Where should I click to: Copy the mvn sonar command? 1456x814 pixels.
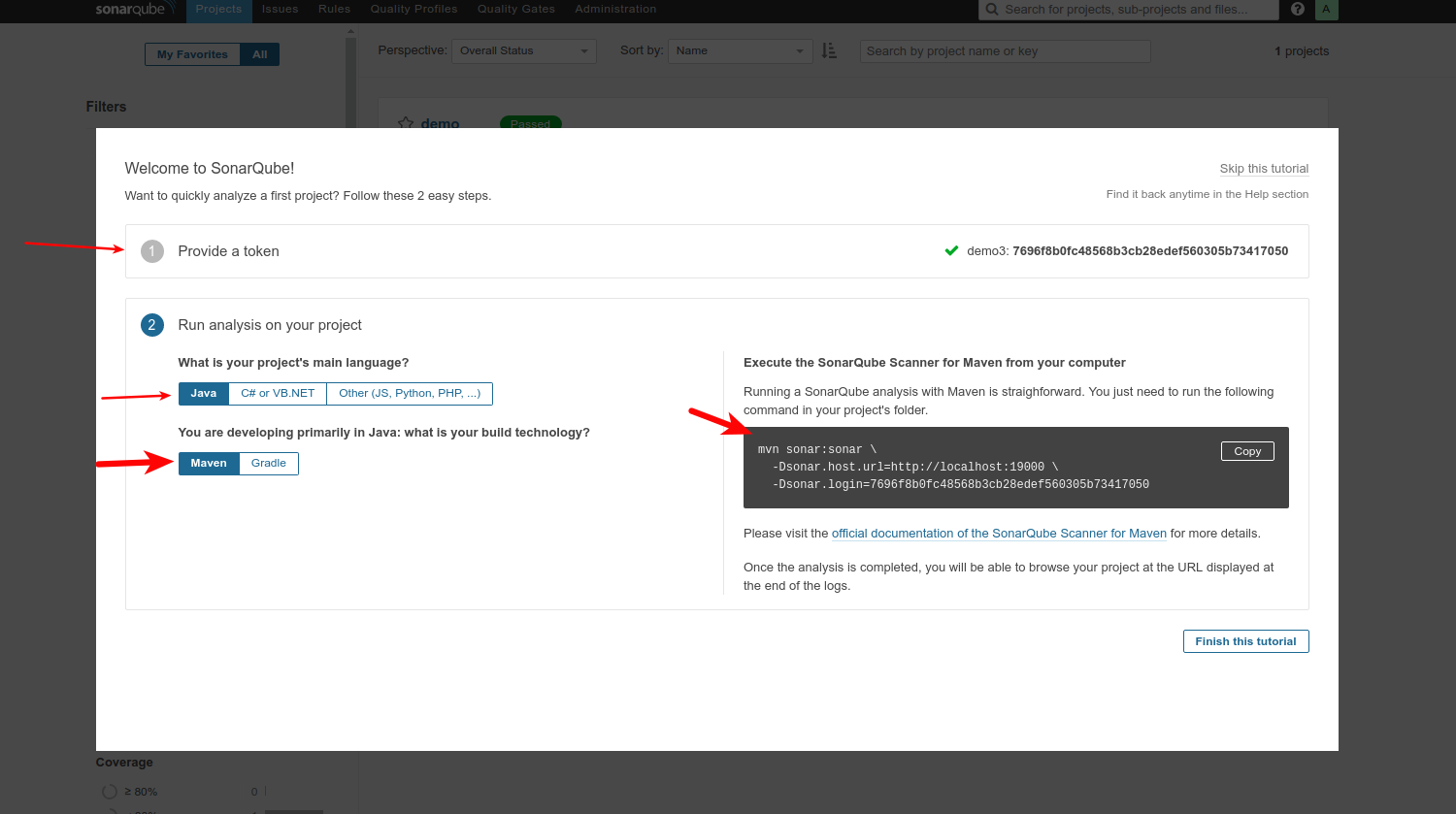pos(1247,451)
